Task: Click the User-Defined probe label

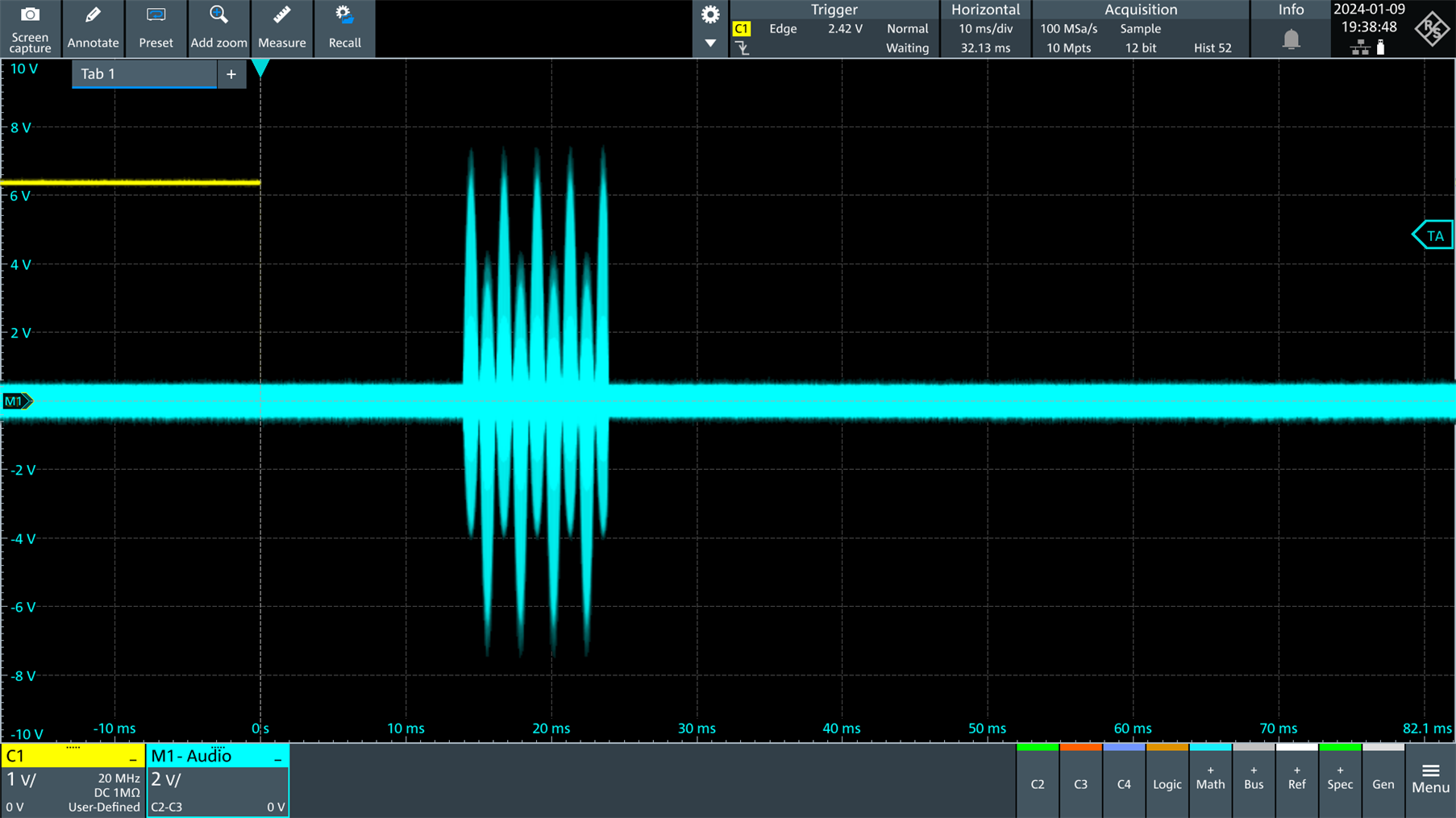Action: pos(104,807)
